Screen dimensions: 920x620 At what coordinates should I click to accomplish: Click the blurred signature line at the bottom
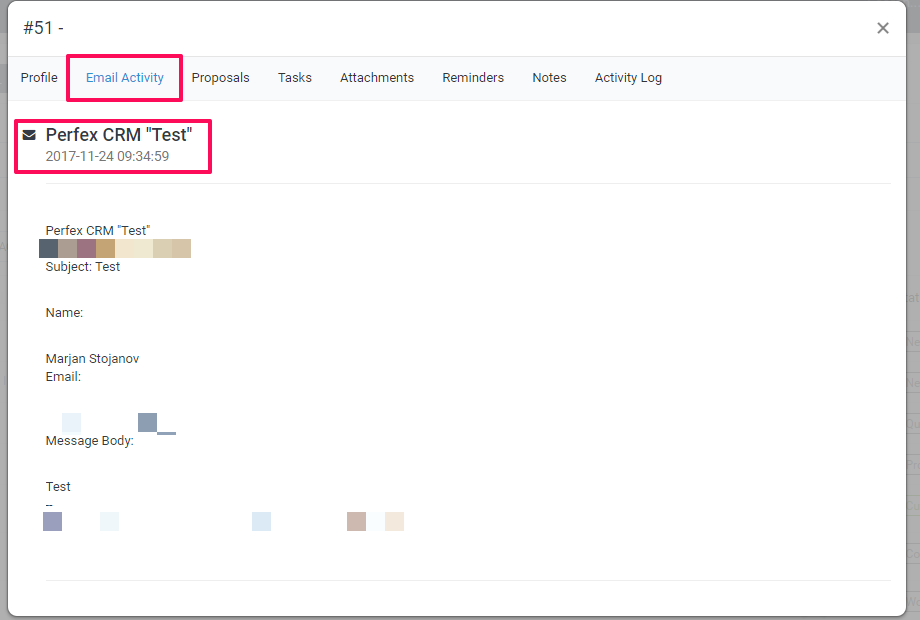(223, 521)
